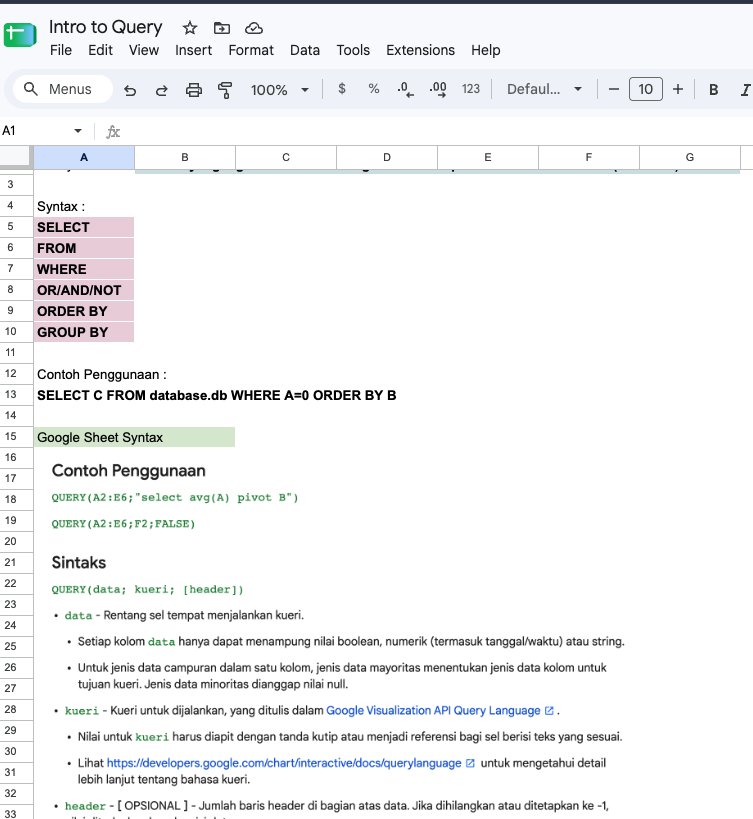Click the fx function icon
The image size is (753, 819).
click(113, 132)
